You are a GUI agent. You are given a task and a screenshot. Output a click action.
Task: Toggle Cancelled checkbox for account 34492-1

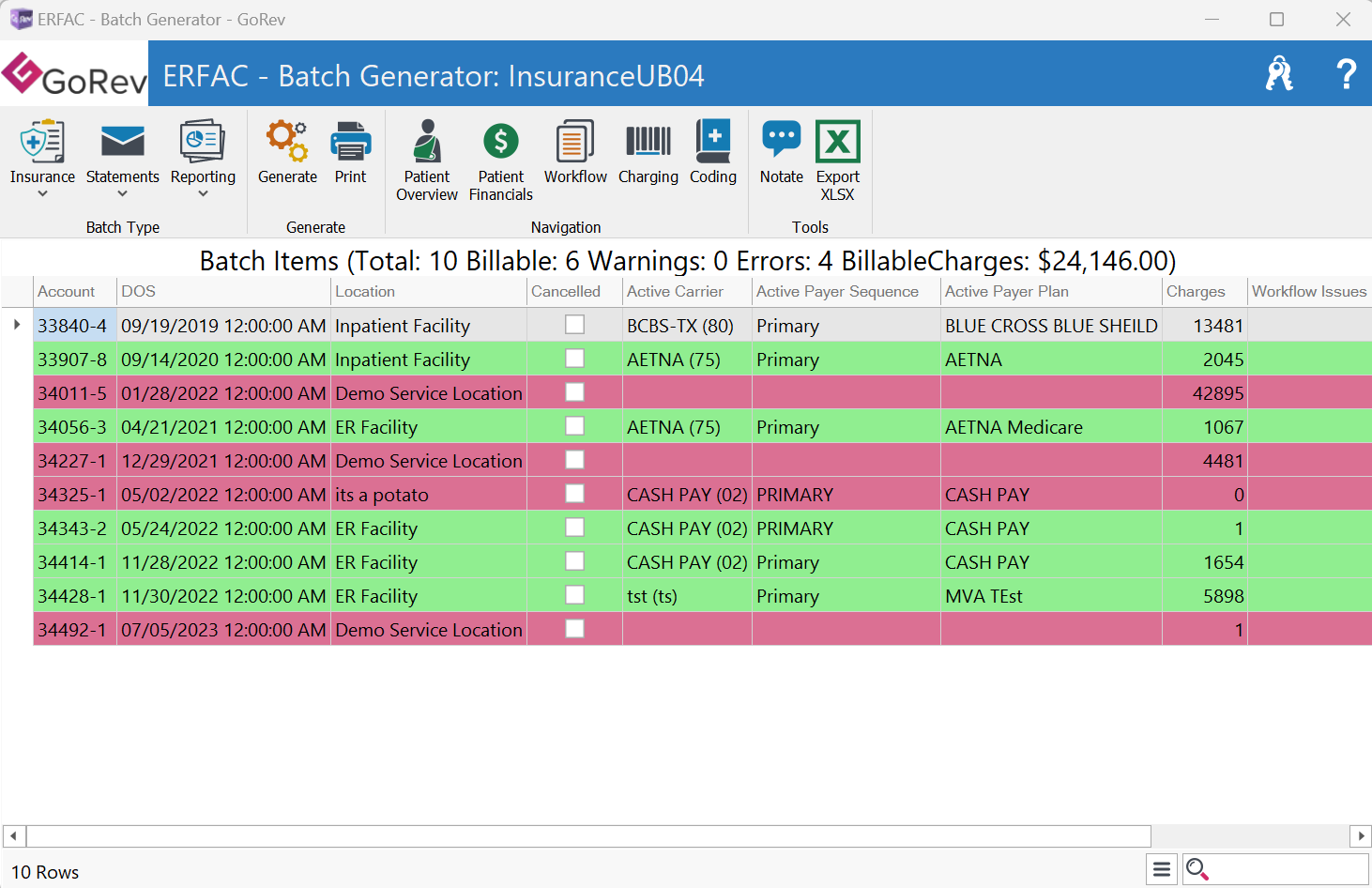[574, 628]
